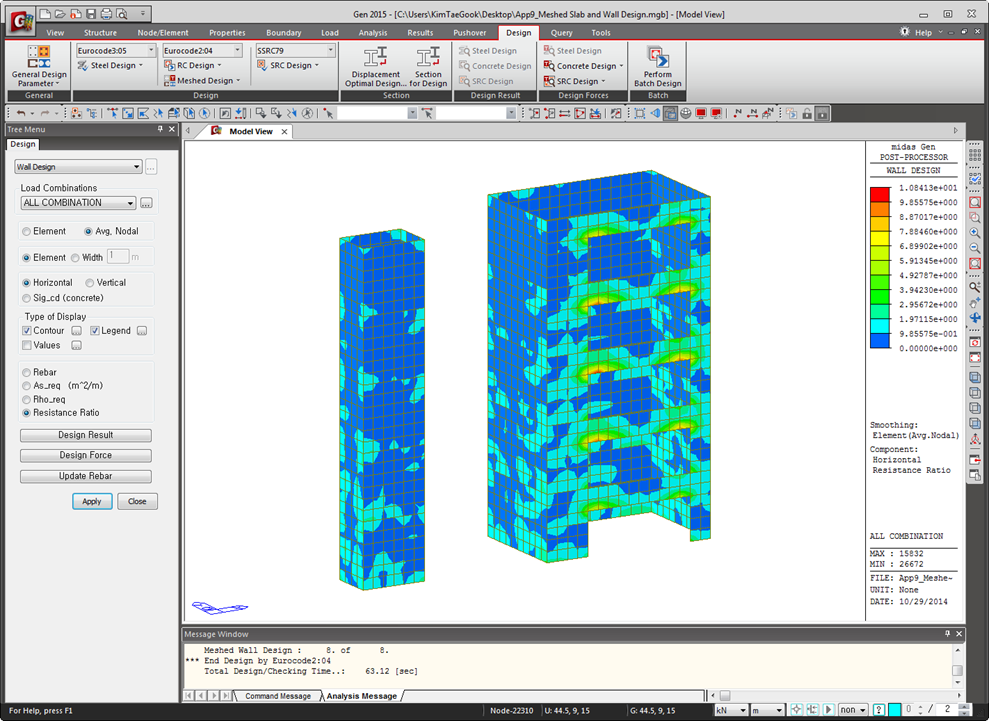Open General Design Parameter
This screenshot has width=989, height=721.
coord(38,66)
